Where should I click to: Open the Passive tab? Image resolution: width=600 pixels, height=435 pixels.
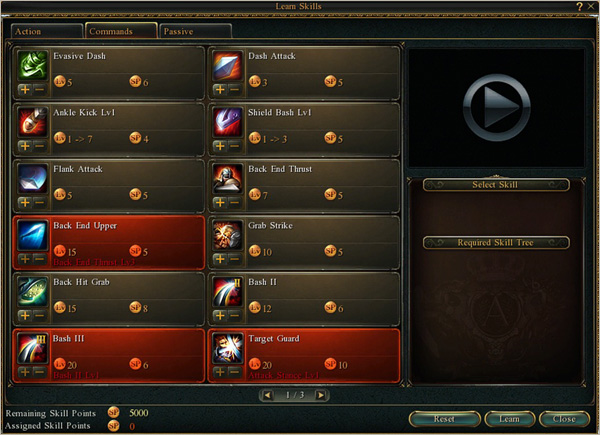pyautogui.click(x=196, y=31)
